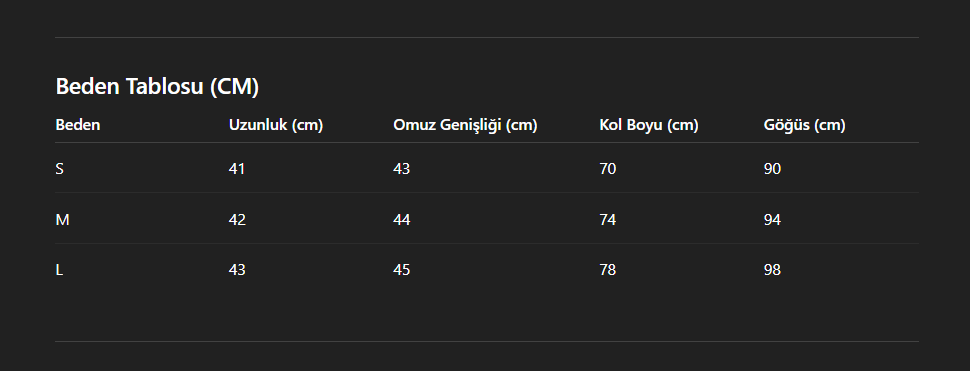The width and height of the screenshot is (970, 371).
Task: Click shoulder width value 45
Action: tap(401, 270)
